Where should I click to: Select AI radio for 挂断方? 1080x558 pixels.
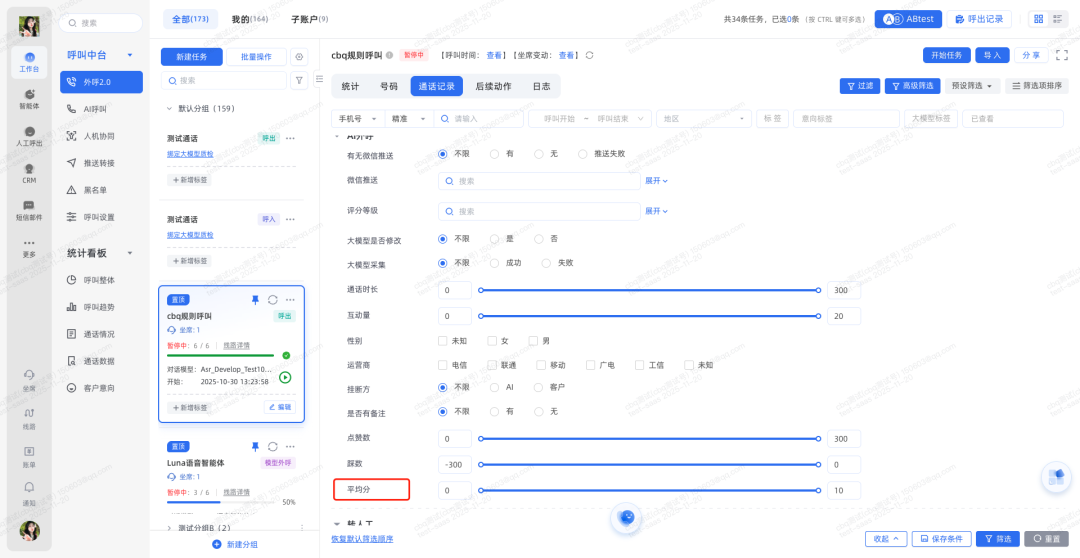click(494, 387)
